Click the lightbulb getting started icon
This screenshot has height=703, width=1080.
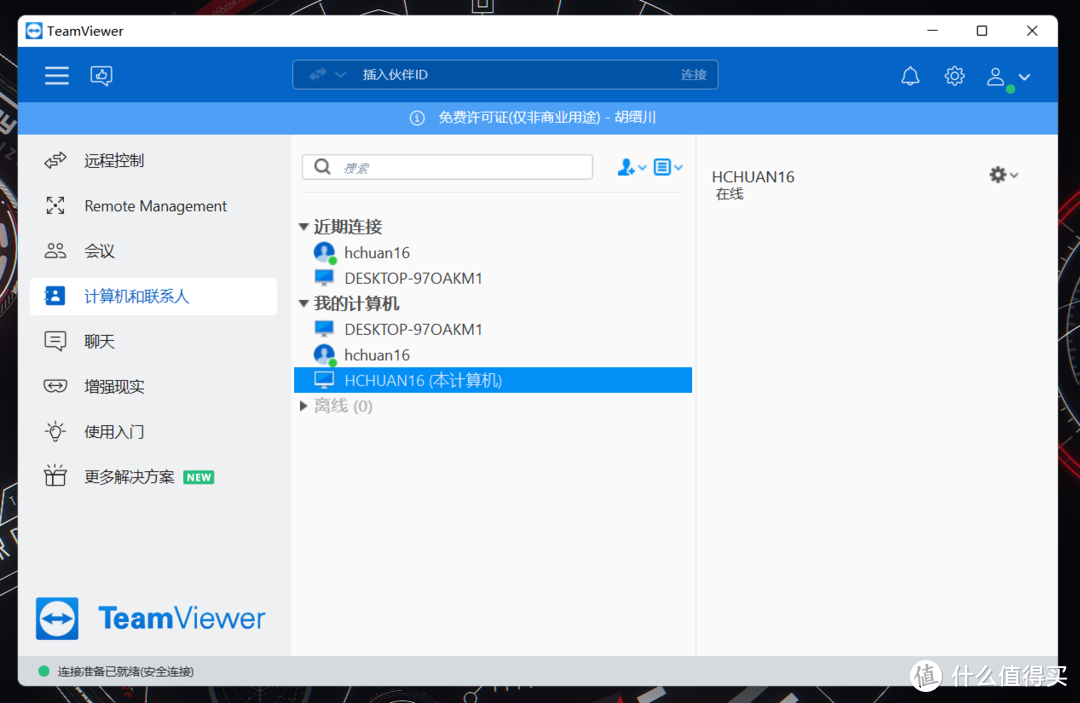[x=55, y=431]
